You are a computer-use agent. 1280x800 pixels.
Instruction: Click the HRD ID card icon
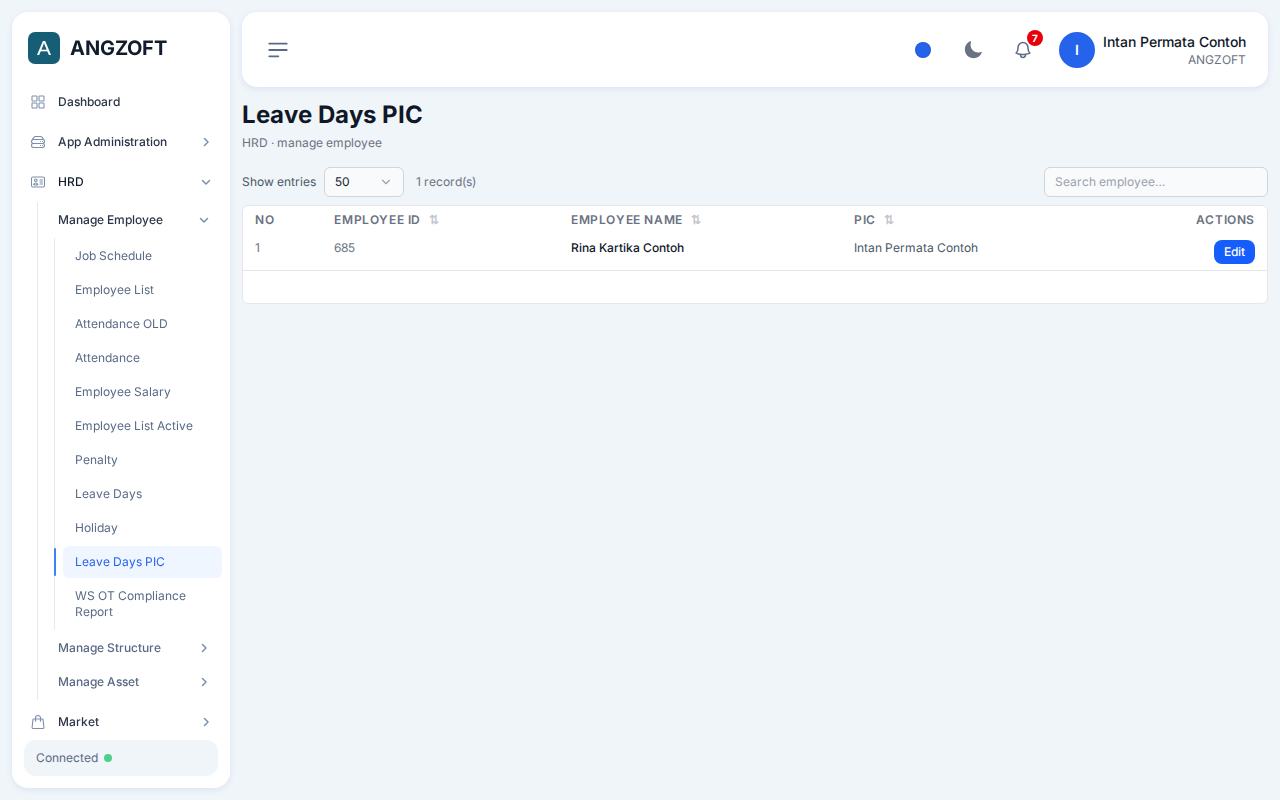pos(38,182)
